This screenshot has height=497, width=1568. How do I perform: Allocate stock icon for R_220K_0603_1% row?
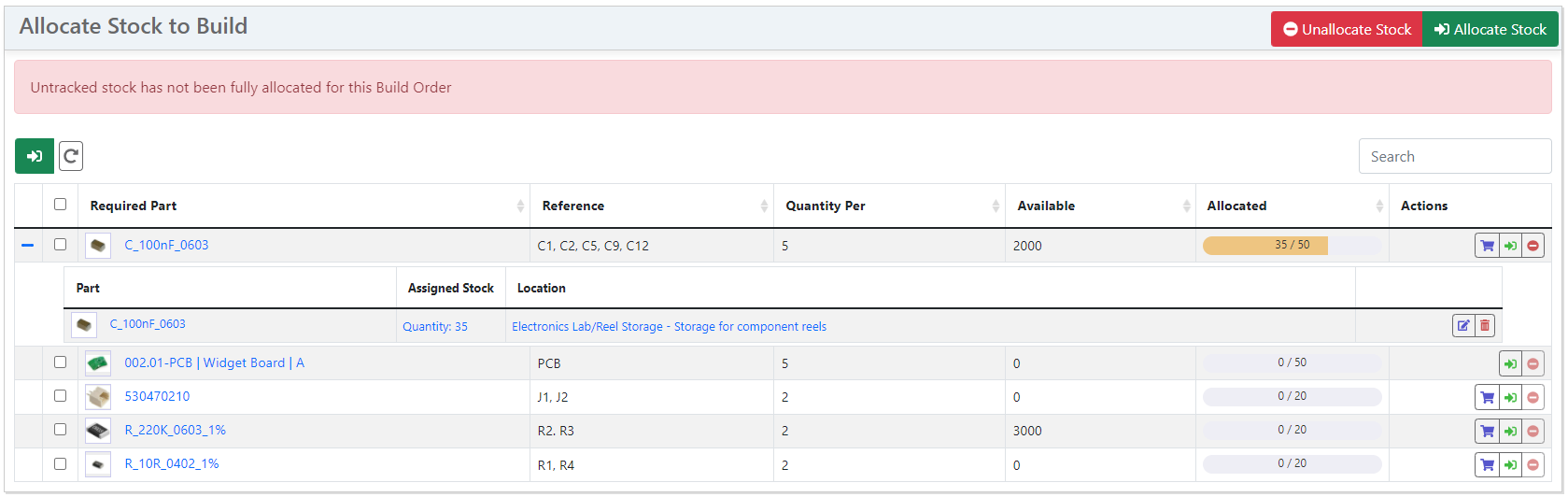tap(1510, 431)
